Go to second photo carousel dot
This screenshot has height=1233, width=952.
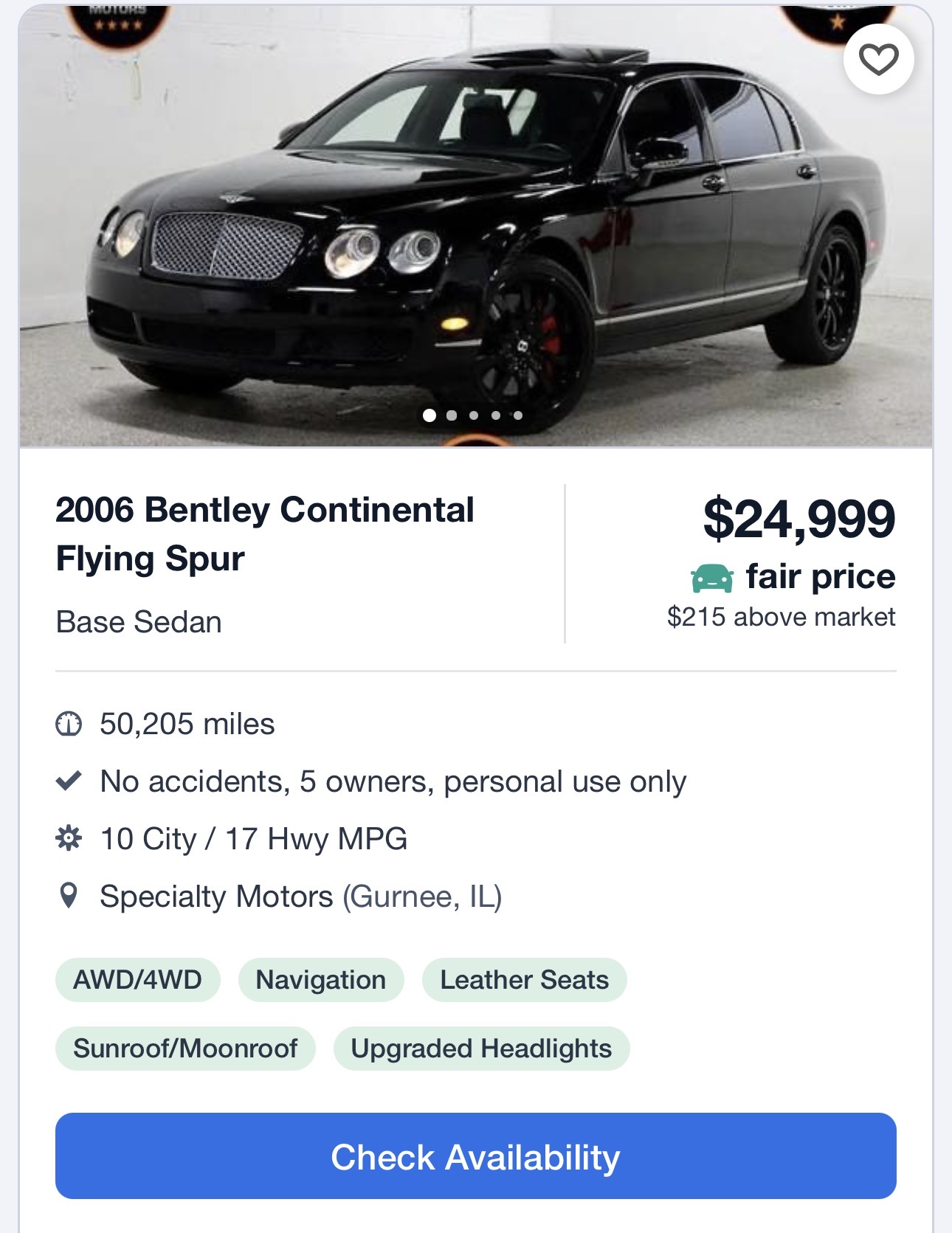click(452, 415)
